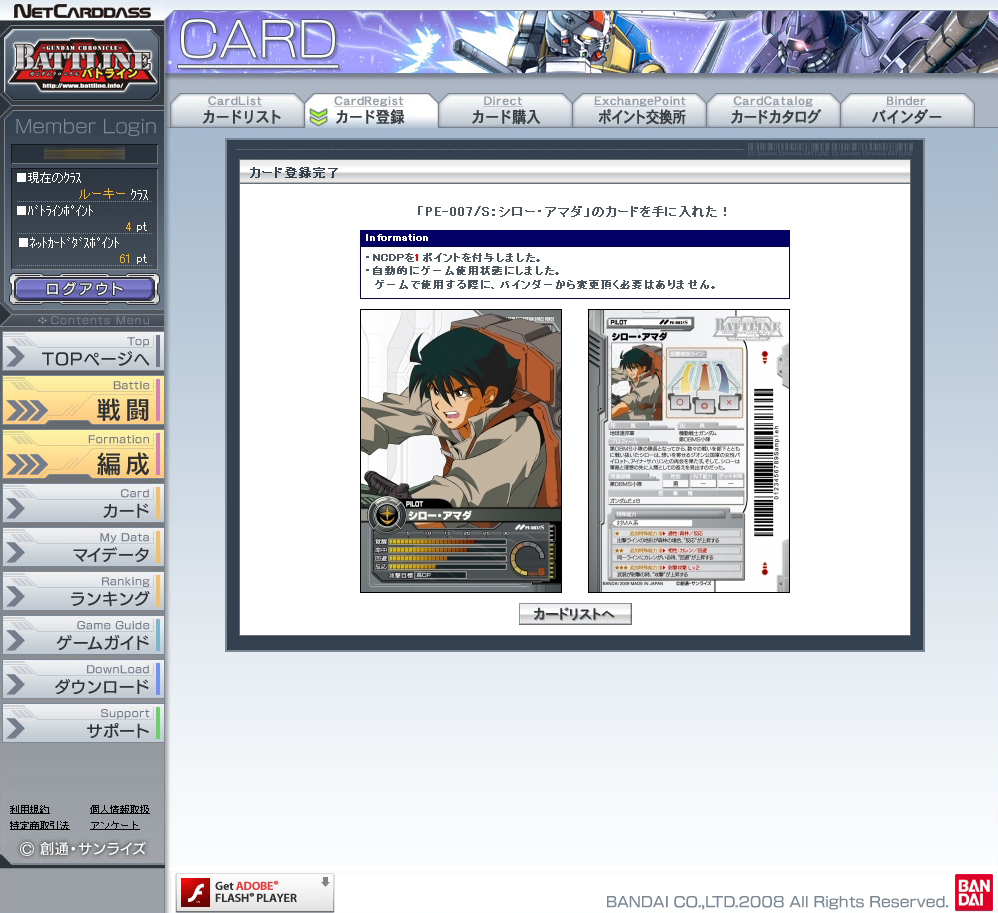Click the Member Login heading
This screenshot has width=998, height=913.
pos(85,126)
